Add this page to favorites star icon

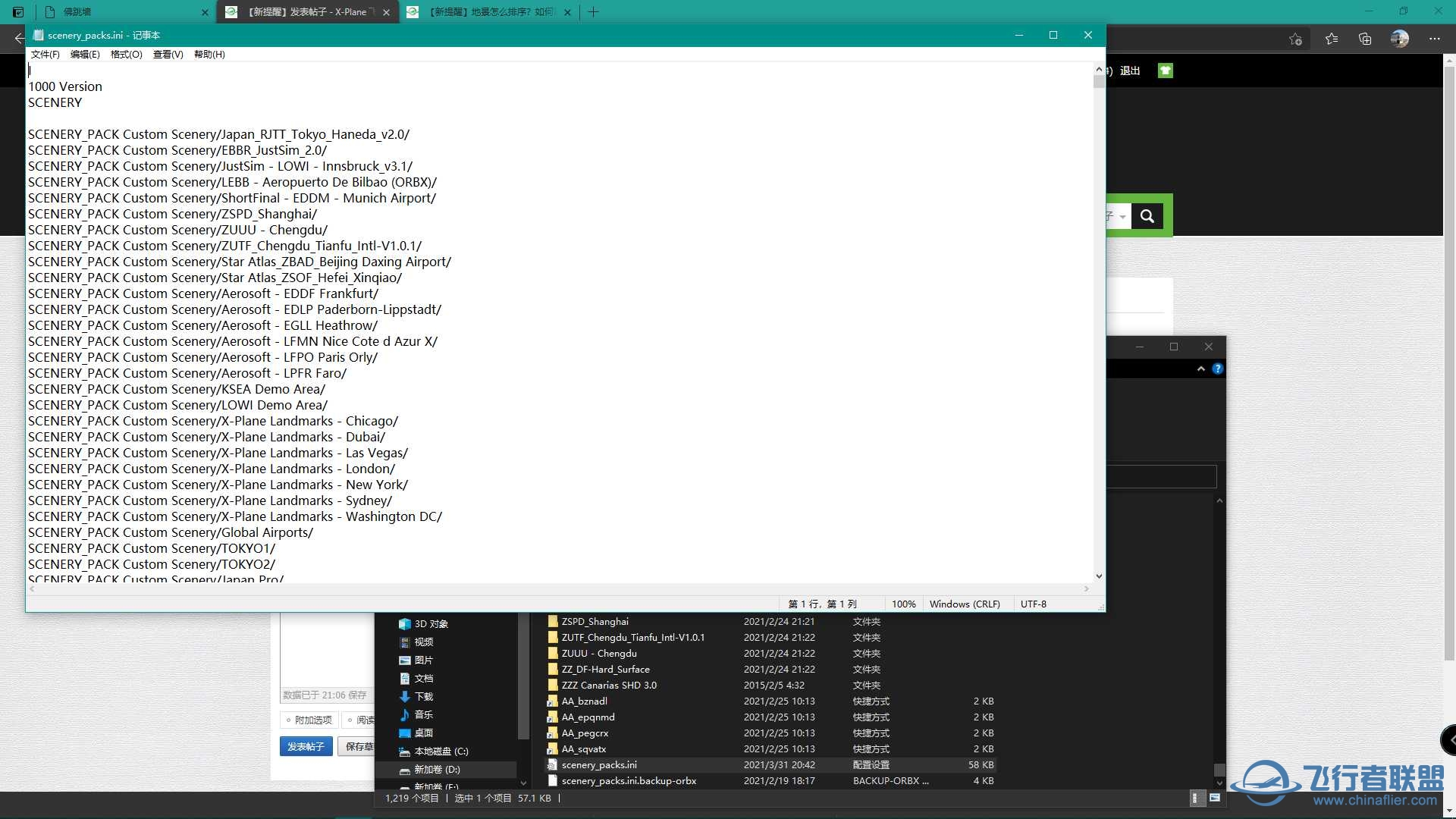click(x=1295, y=39)
